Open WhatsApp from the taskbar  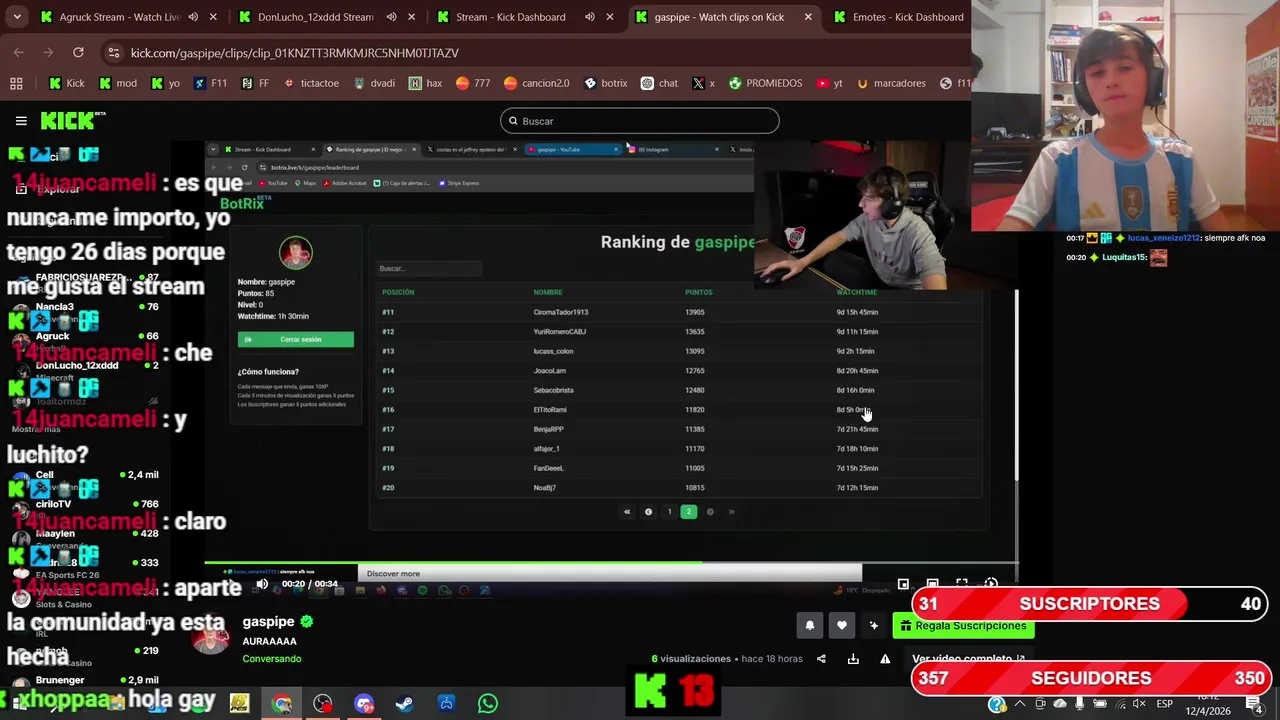487,704
